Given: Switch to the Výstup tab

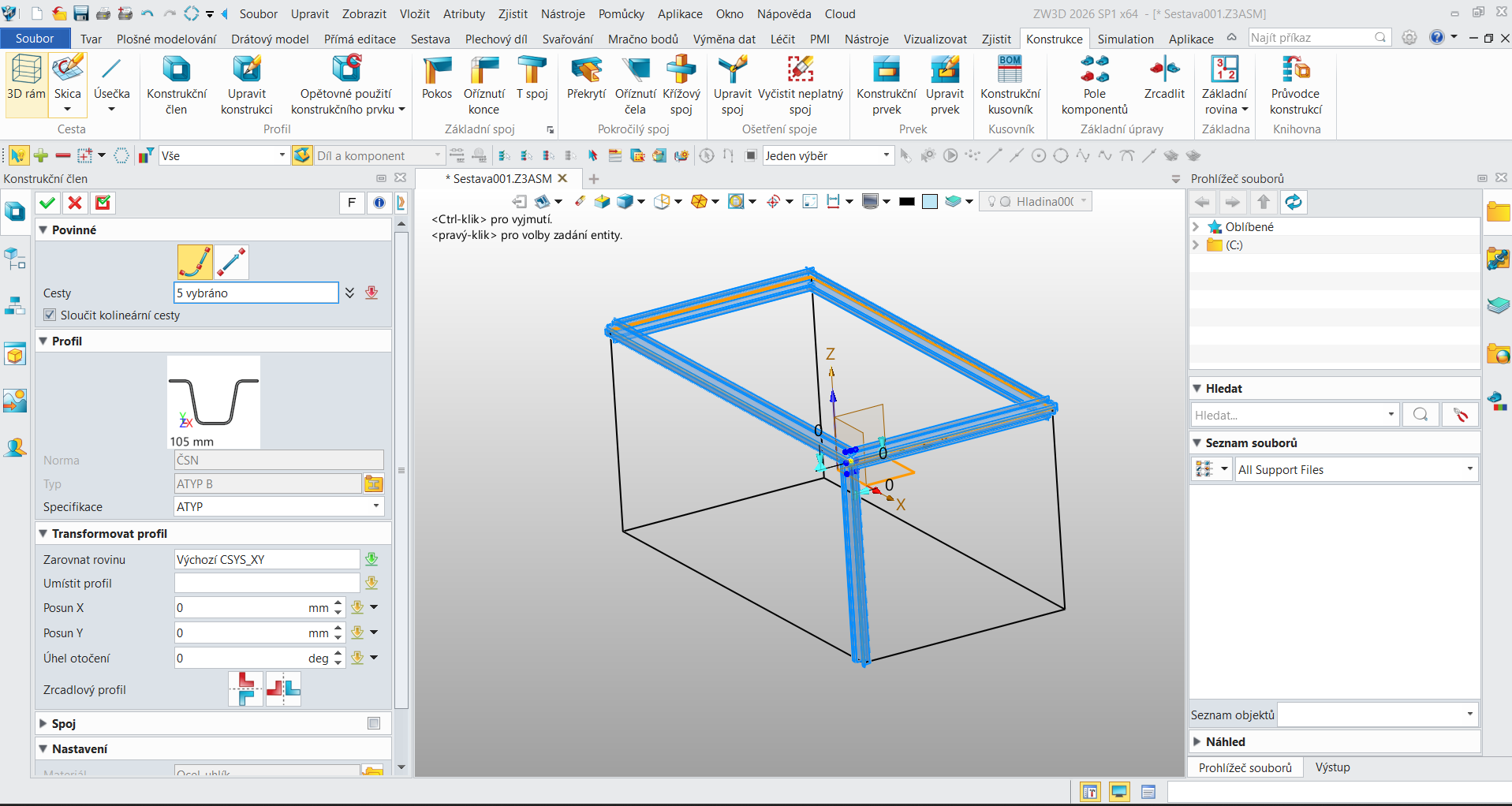Looking at the screenshot, I should pyautogui.click(x=1332, y=767).
